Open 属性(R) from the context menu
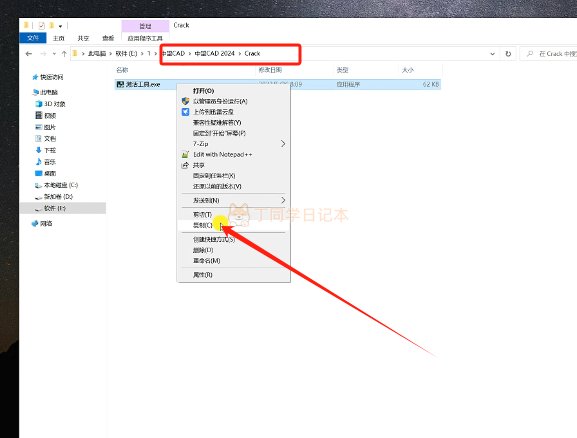 tap(203, 275)
